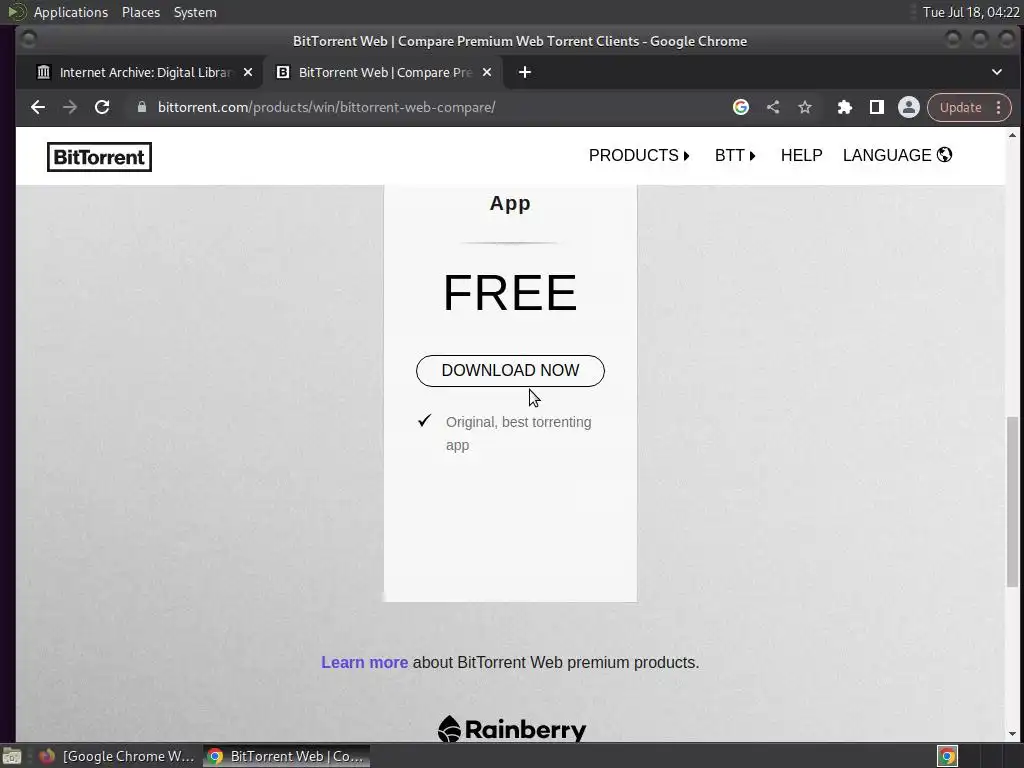The width and height of the screenshot is (1024, 768).
Task: Click the Chrome icon in system tray
Action: click(947, 756)
